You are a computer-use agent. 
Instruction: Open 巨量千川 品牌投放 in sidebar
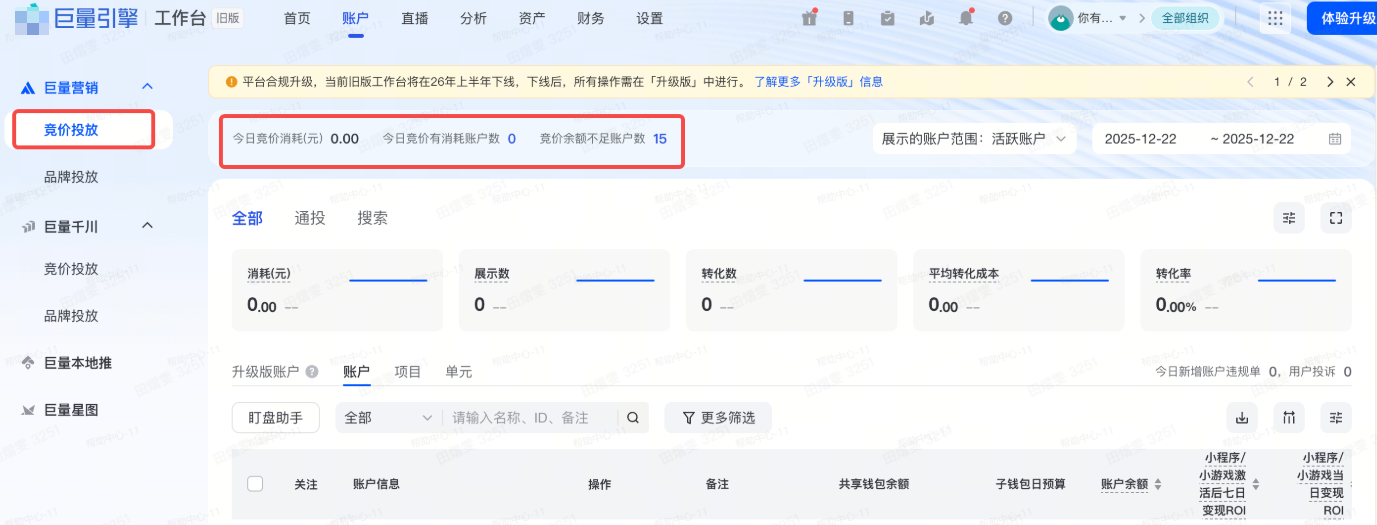coord(71,316)
